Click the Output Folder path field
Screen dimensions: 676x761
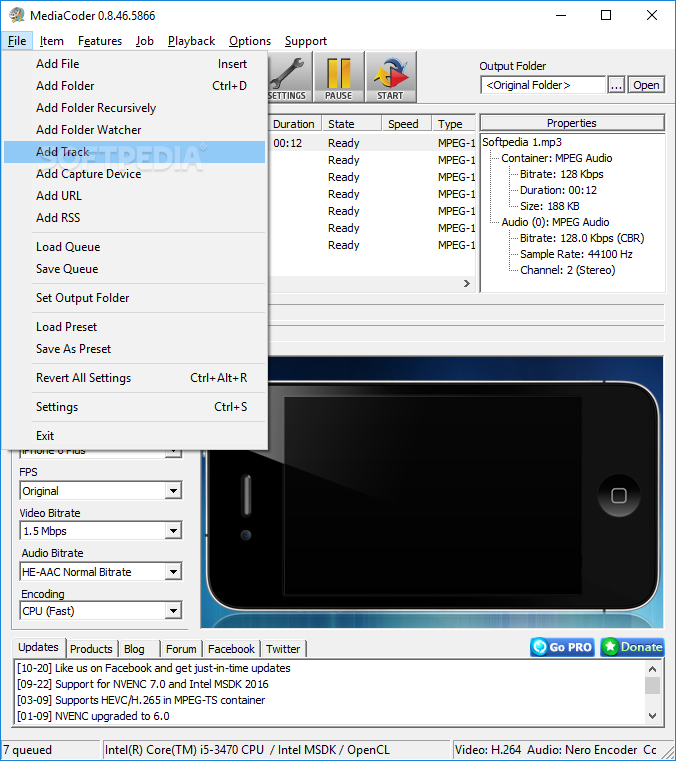(543, 85)
